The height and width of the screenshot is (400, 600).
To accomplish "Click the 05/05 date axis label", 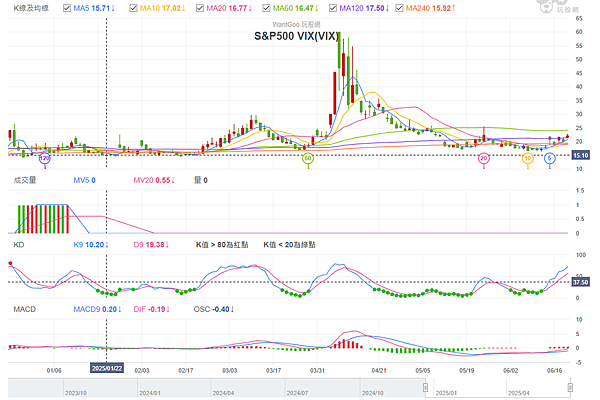I will tap(423, 371).
